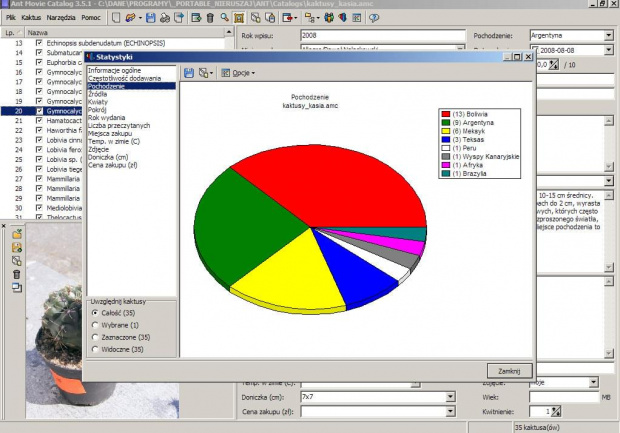Click the save catalog floppy icon
This screenshot has width=620, height=433.
coord(150,18)
